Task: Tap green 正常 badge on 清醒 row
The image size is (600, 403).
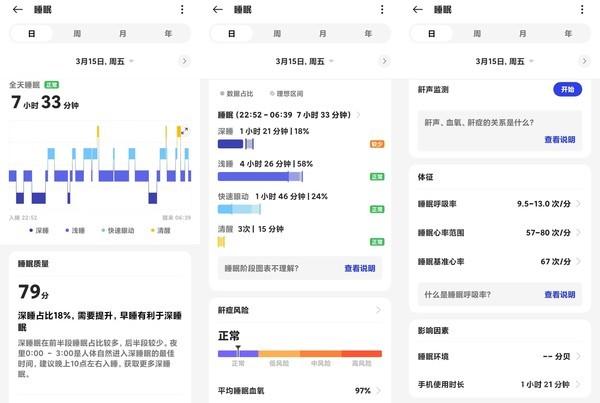Action: (x=377, y=241)
